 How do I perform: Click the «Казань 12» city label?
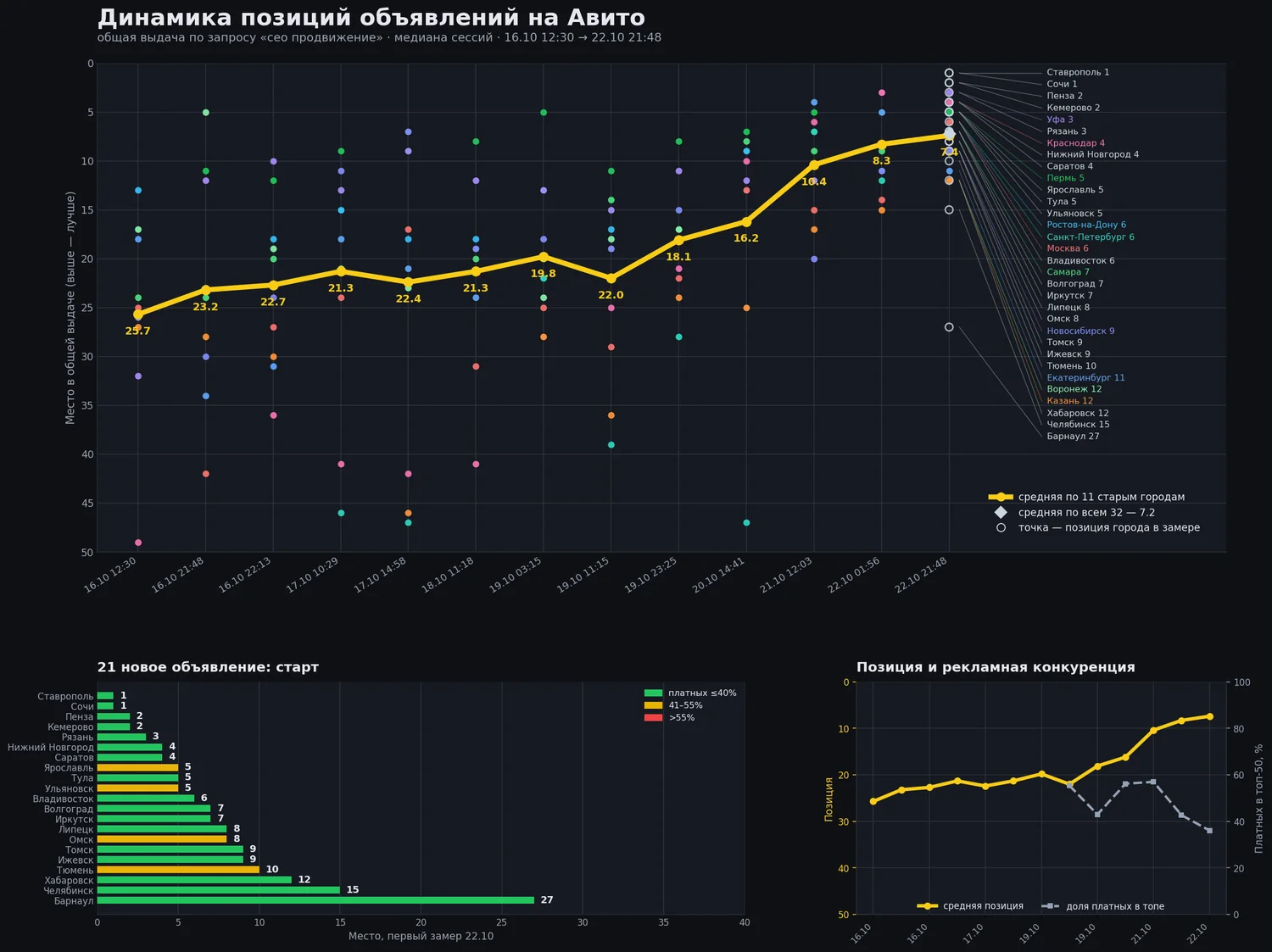pos(1069,401)
